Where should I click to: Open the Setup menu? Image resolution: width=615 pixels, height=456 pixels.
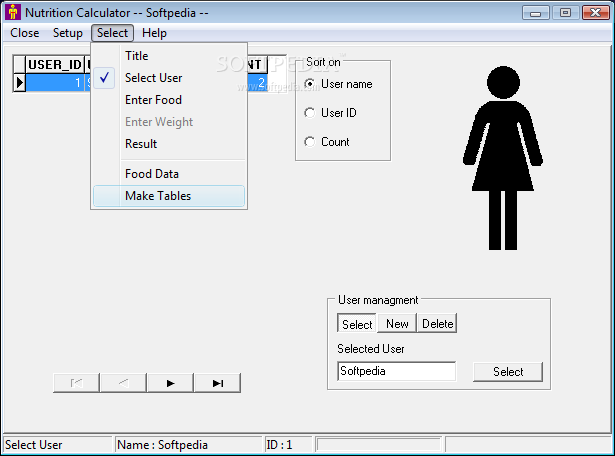pos(68,33)
